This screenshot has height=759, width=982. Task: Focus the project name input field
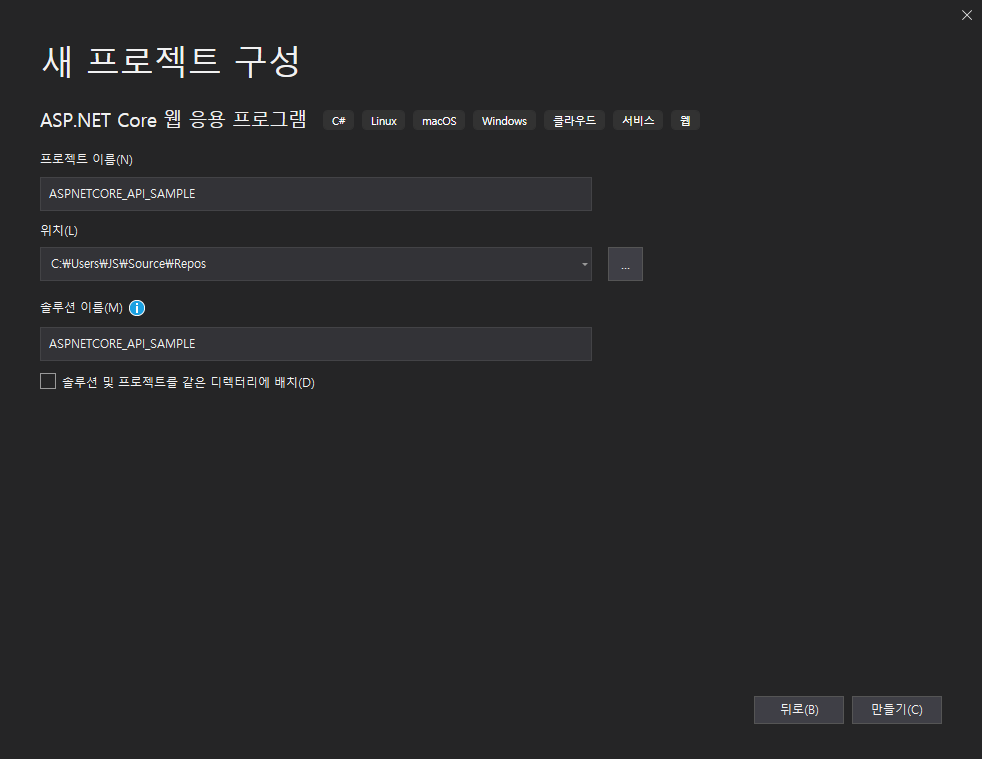pyautogui.click(x=316, y=194)
